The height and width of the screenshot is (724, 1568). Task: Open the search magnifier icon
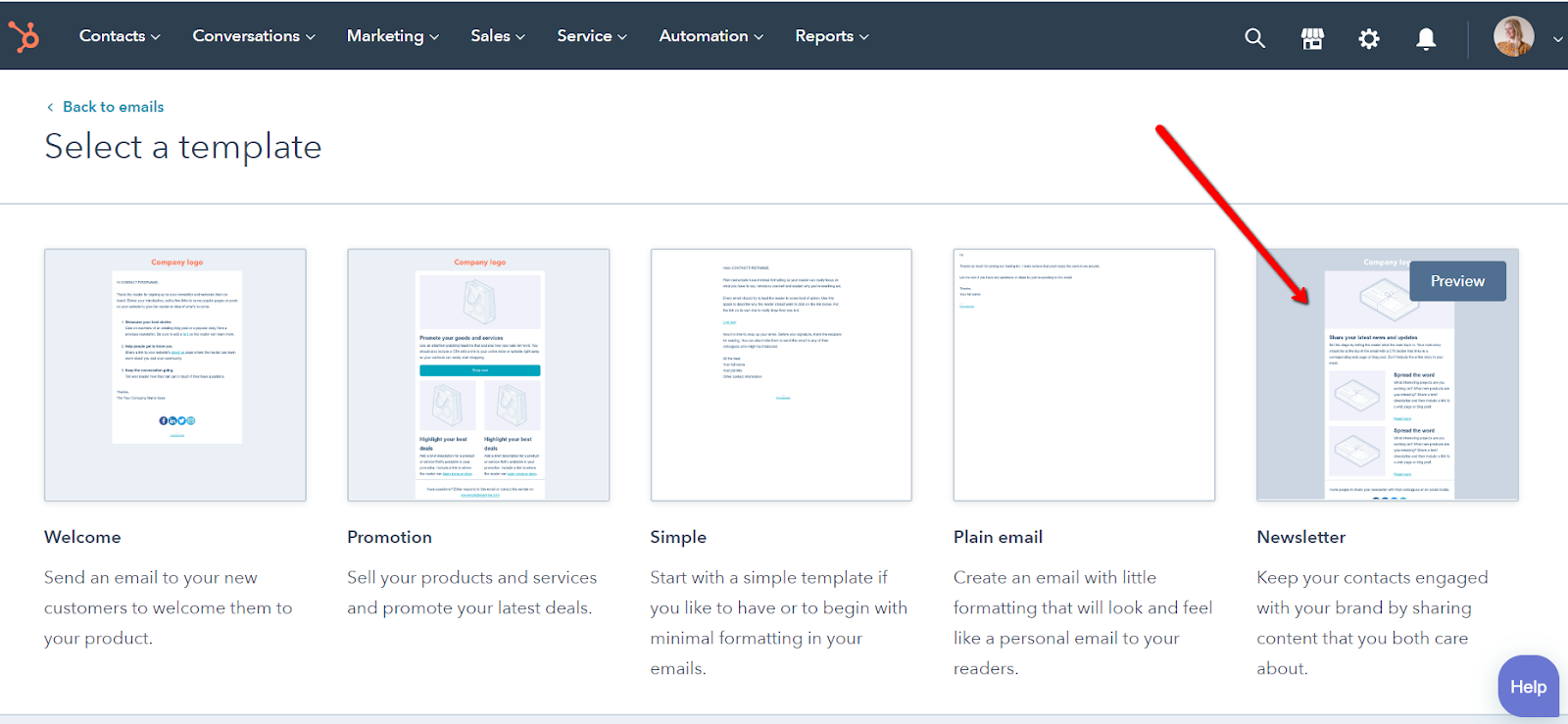(x=1254, y=38)
